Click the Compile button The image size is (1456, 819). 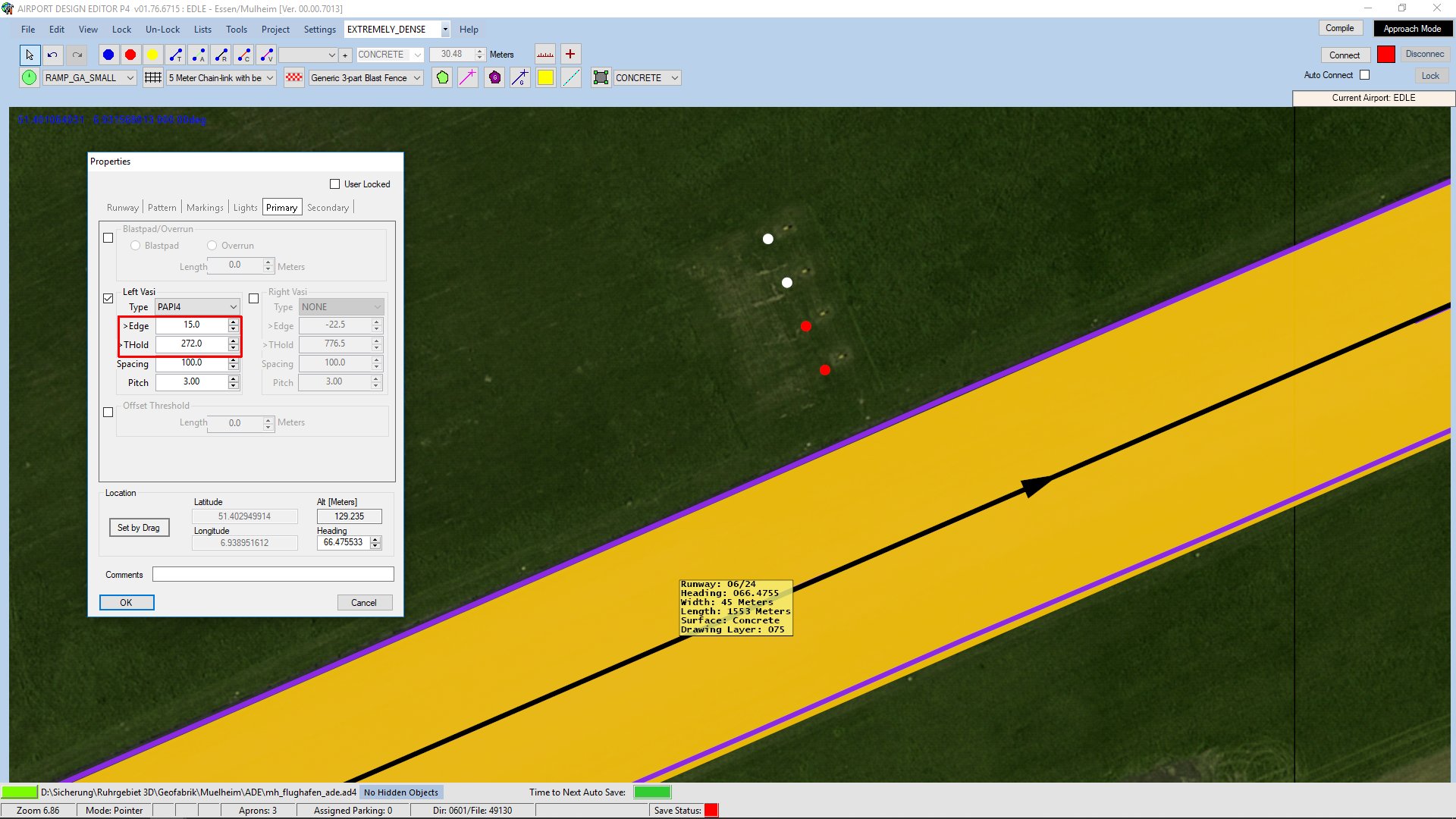1340,28
